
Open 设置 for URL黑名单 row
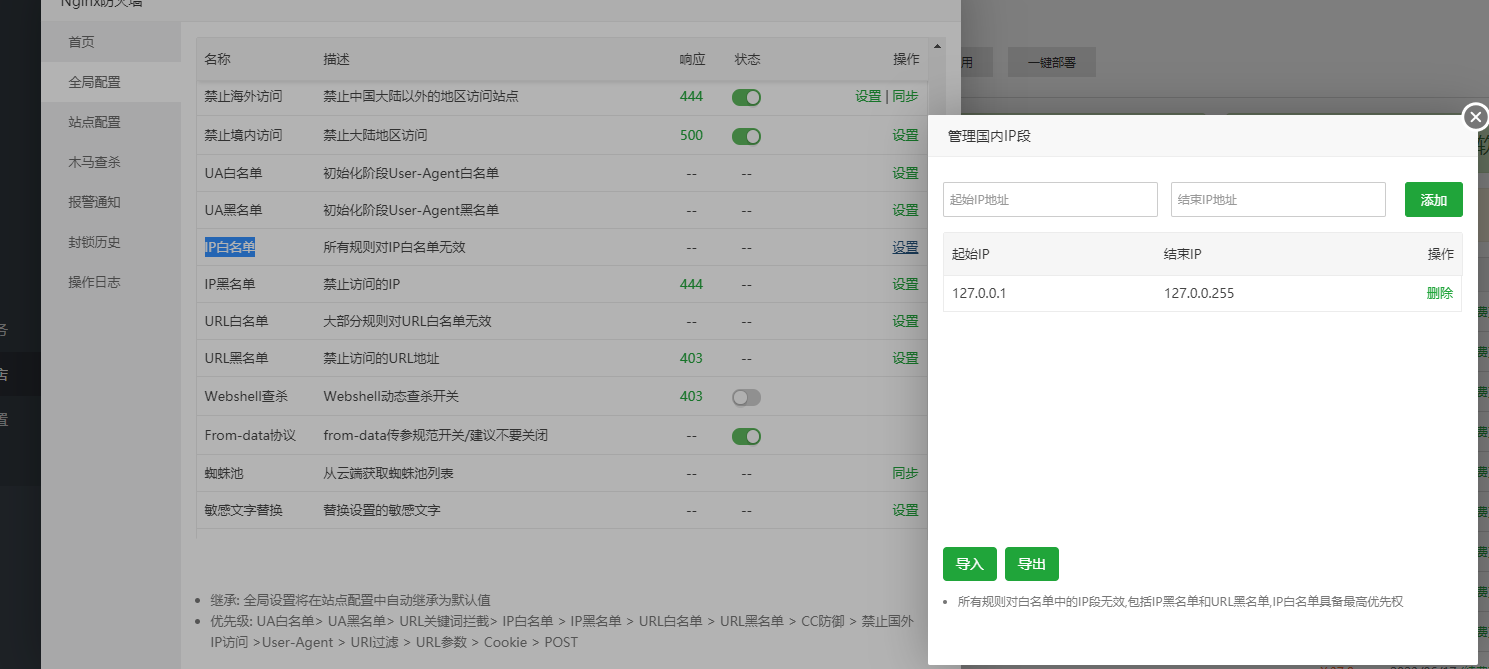pyautogui.click(x=905, y=358)
